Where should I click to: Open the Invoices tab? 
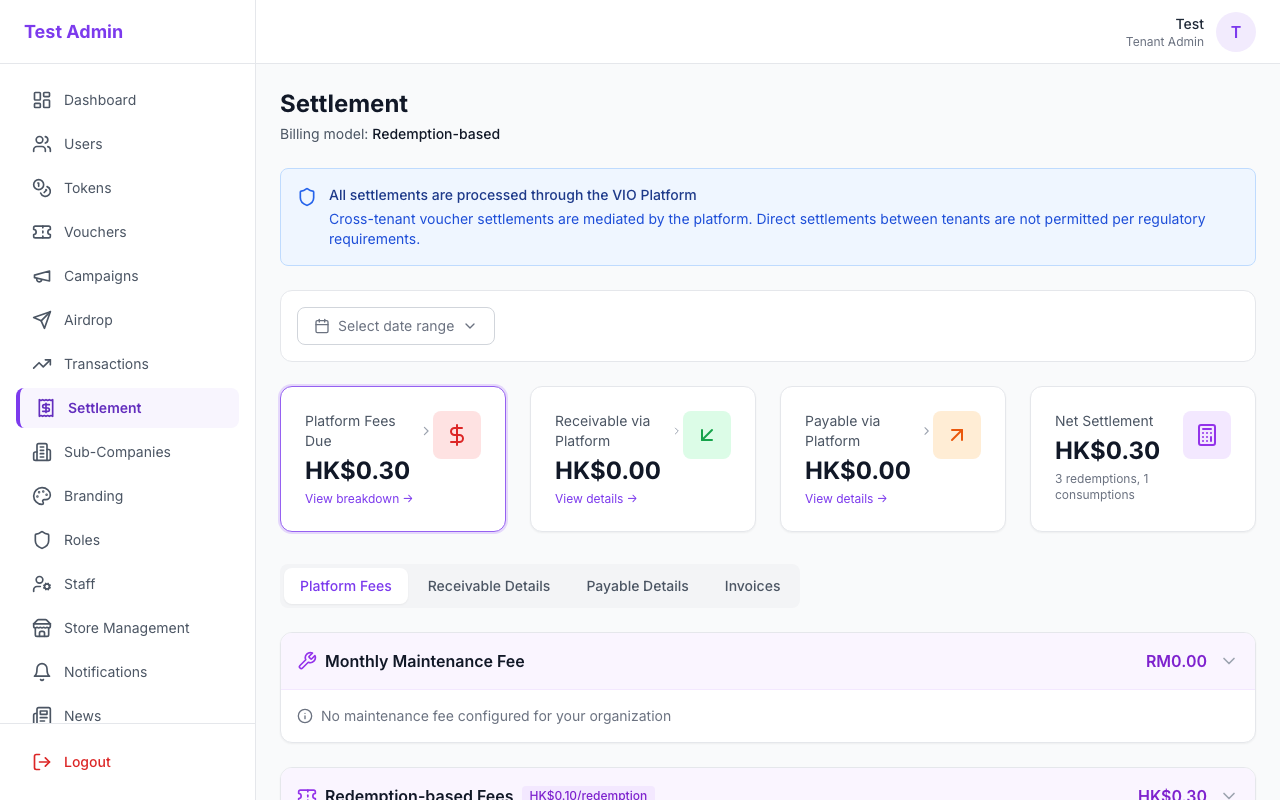(x=752, y=586)
